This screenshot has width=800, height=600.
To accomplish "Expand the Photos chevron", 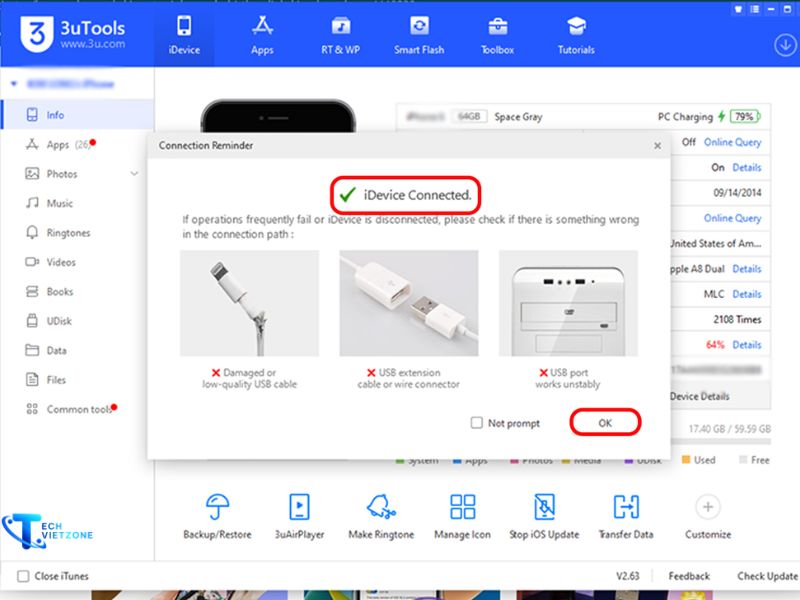I will point(134,174).
